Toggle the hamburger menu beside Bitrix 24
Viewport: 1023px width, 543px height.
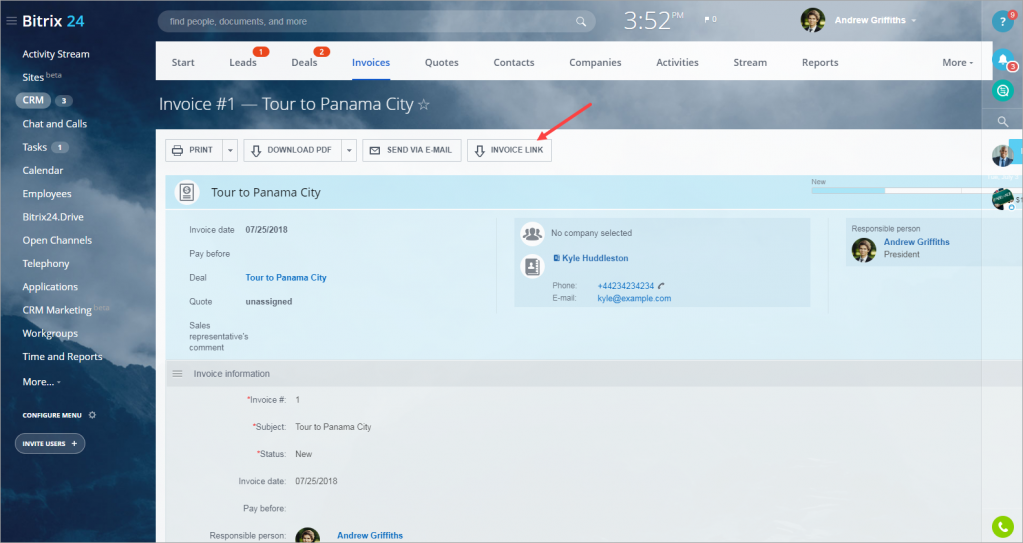tap(11, 21)
